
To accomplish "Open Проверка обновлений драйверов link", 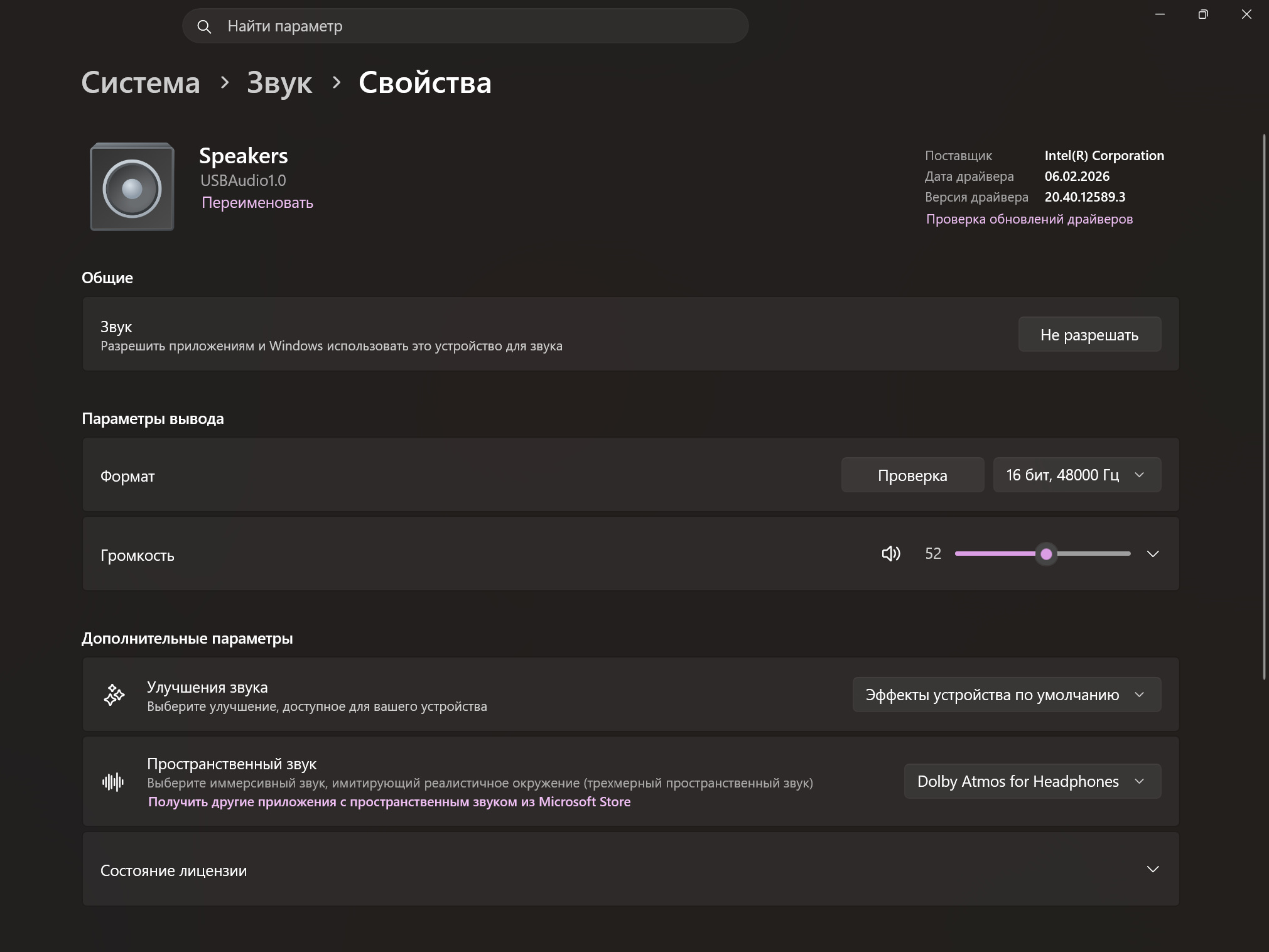I will tap(1029, 219).
